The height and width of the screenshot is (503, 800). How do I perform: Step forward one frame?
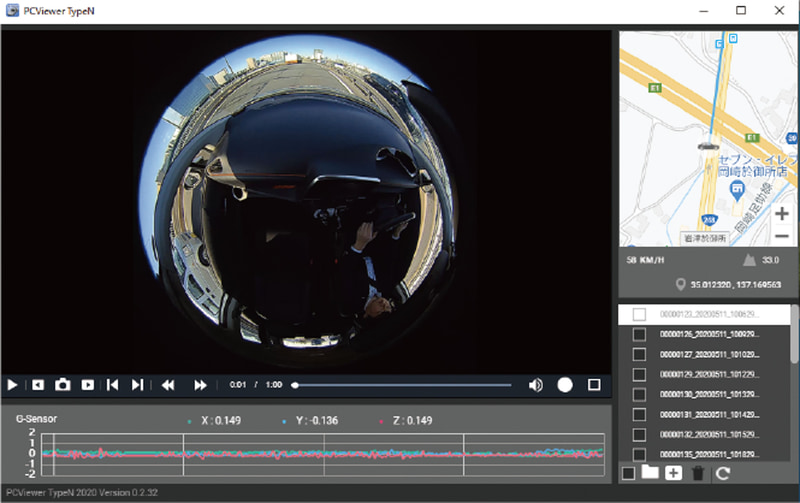88,384
